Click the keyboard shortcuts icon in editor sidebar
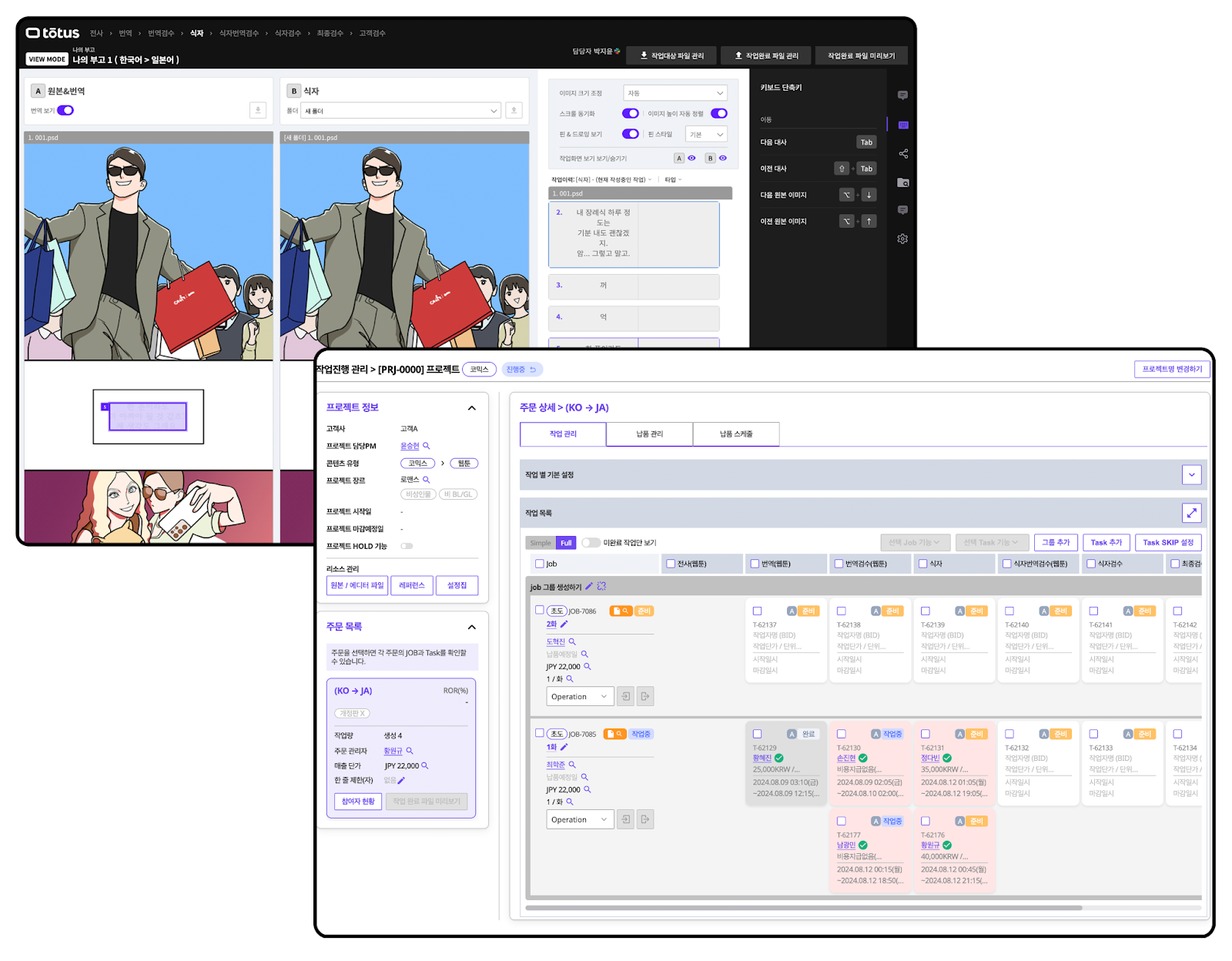 pos(902,125)
